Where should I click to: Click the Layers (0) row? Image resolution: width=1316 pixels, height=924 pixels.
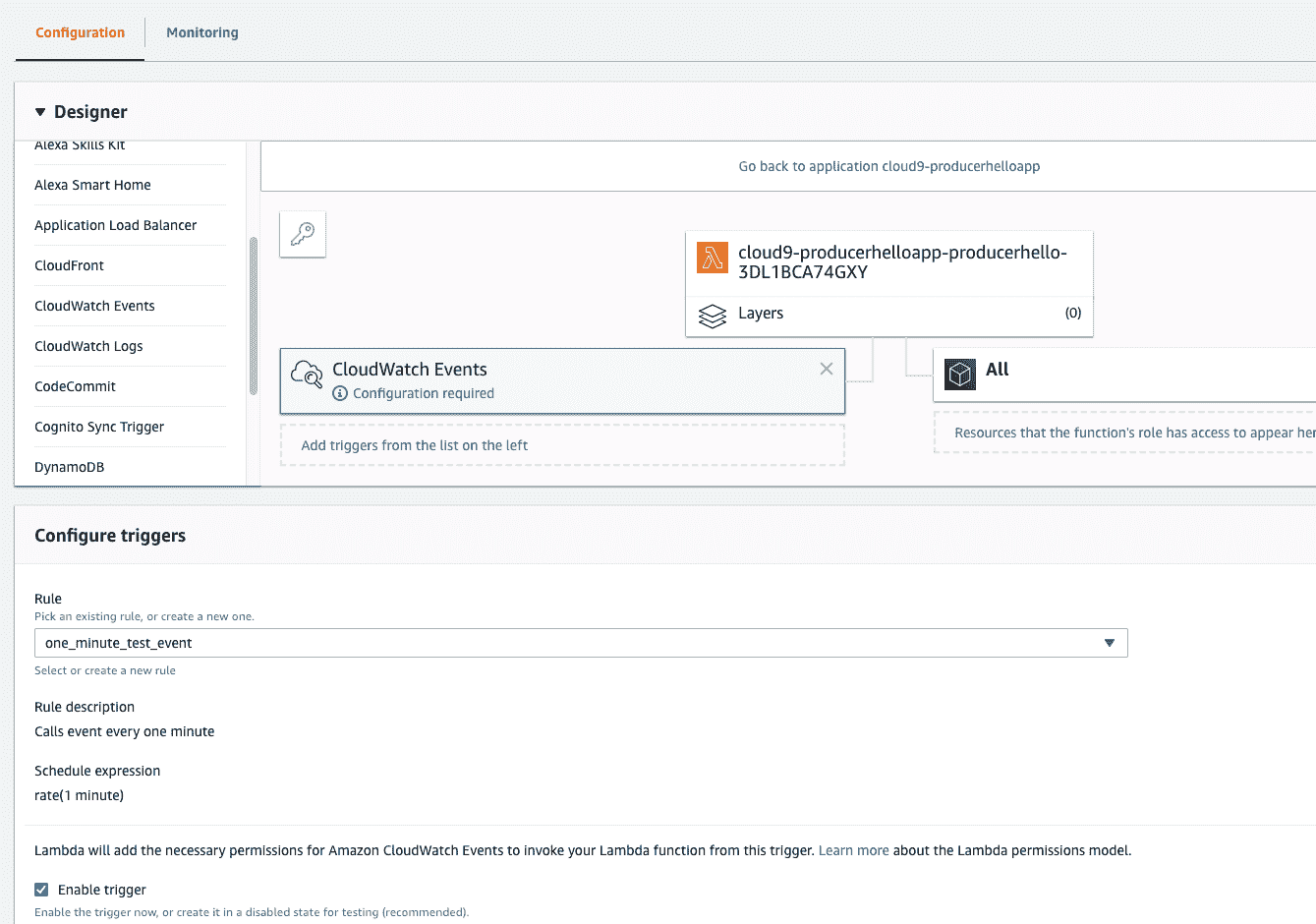tap(889, 315)
